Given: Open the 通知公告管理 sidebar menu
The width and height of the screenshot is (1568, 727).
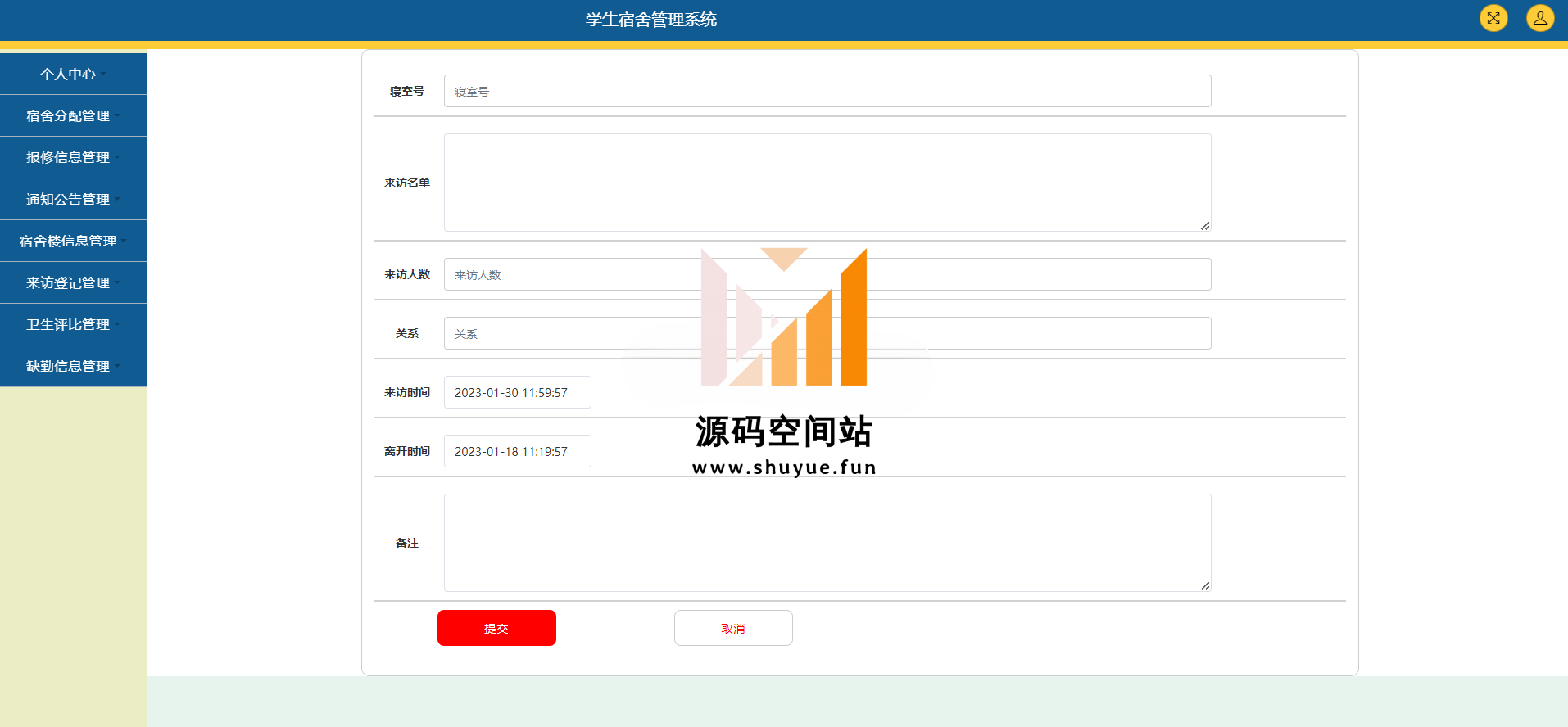Looking at the screenshot, I should click(x=73, y=199).
